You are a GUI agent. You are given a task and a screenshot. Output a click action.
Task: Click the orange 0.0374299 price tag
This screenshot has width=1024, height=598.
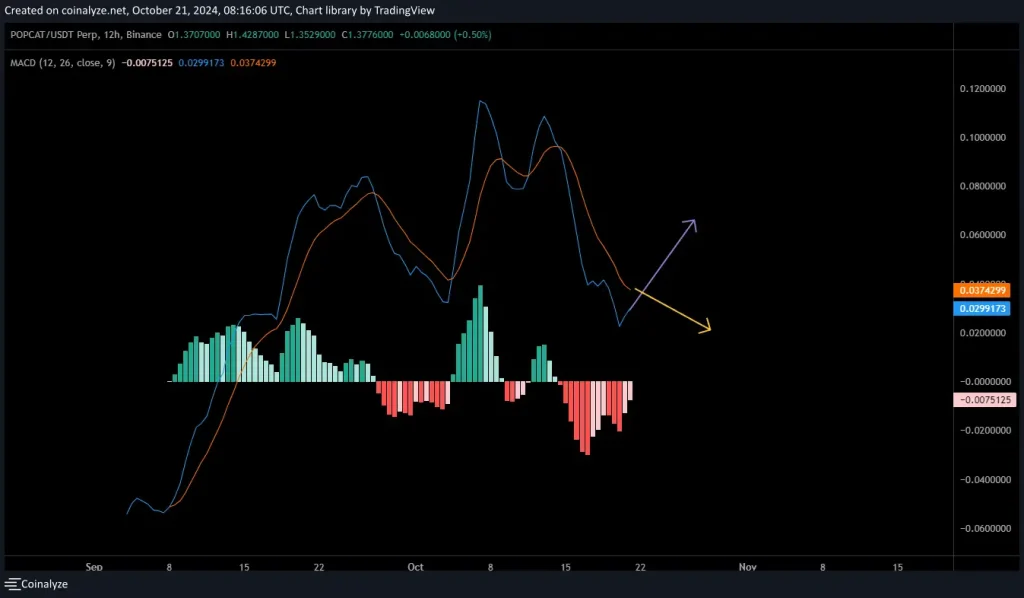click(984, 290)
